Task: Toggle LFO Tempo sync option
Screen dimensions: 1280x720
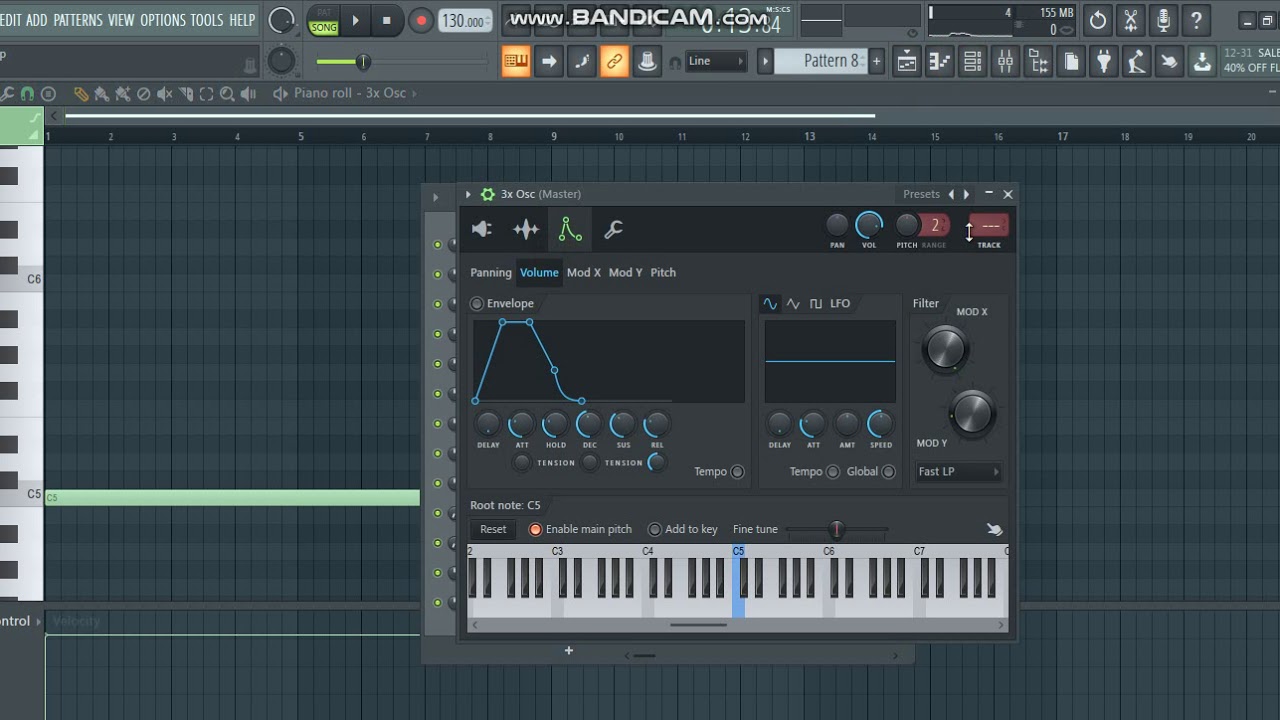Action: point(833,472)
